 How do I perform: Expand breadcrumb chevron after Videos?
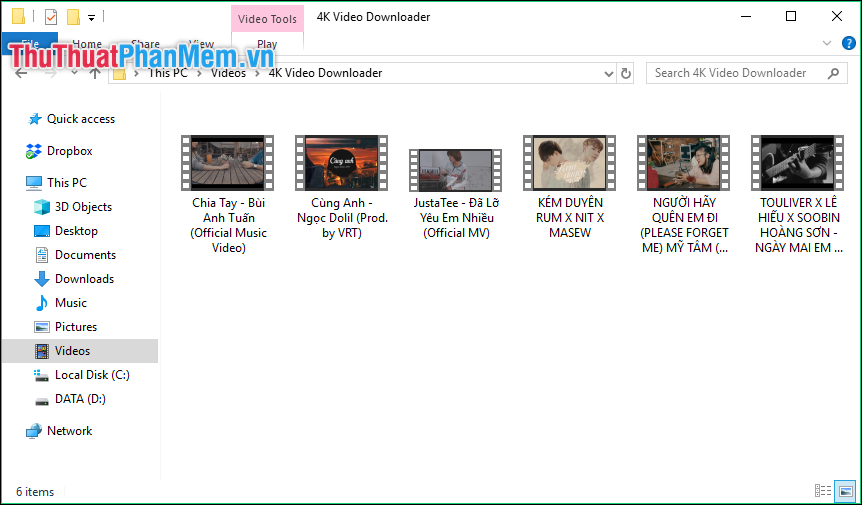(257, 73)
